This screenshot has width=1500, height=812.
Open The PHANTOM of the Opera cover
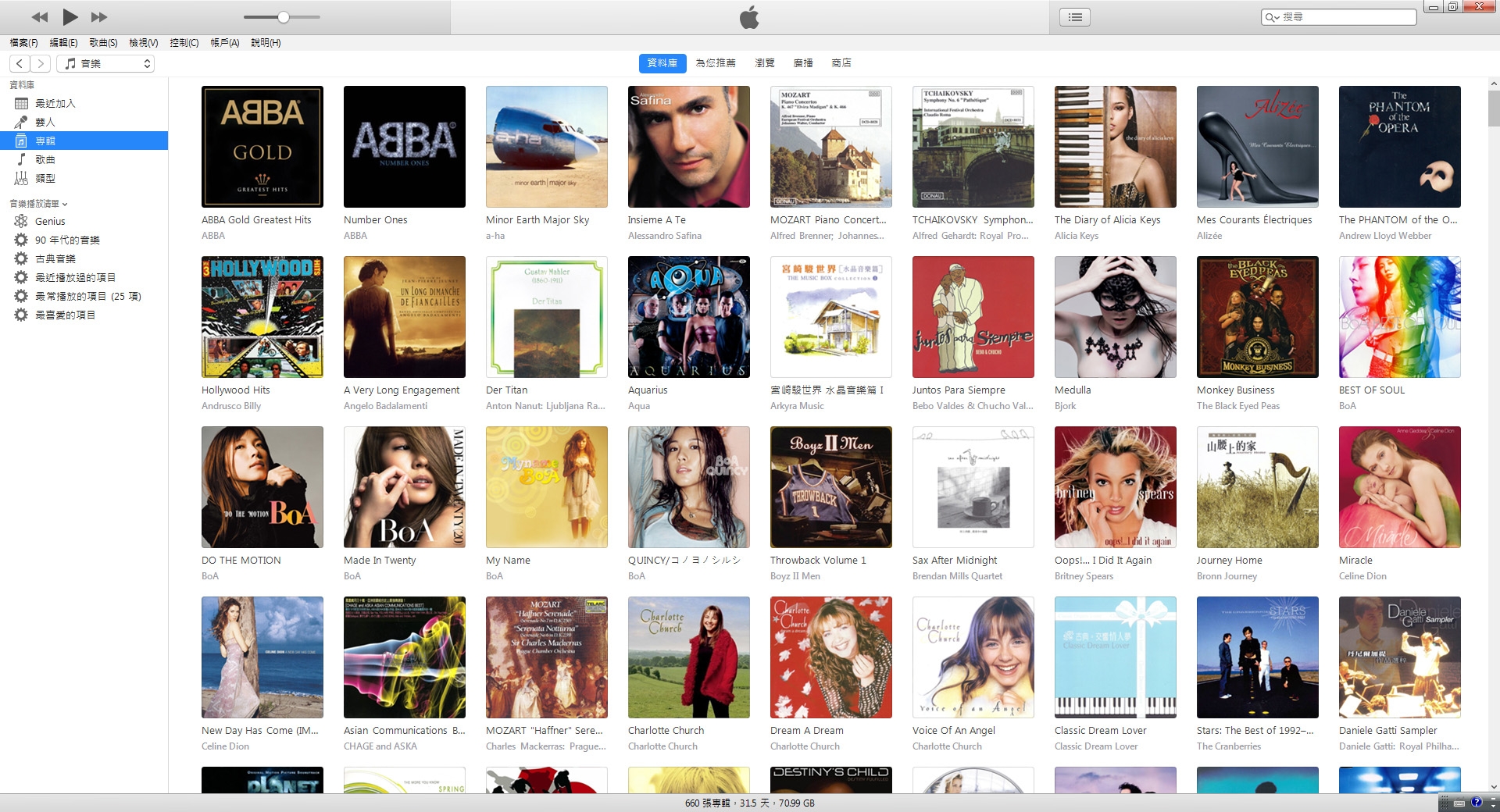pyautogui.click(x=1400, y=147)
